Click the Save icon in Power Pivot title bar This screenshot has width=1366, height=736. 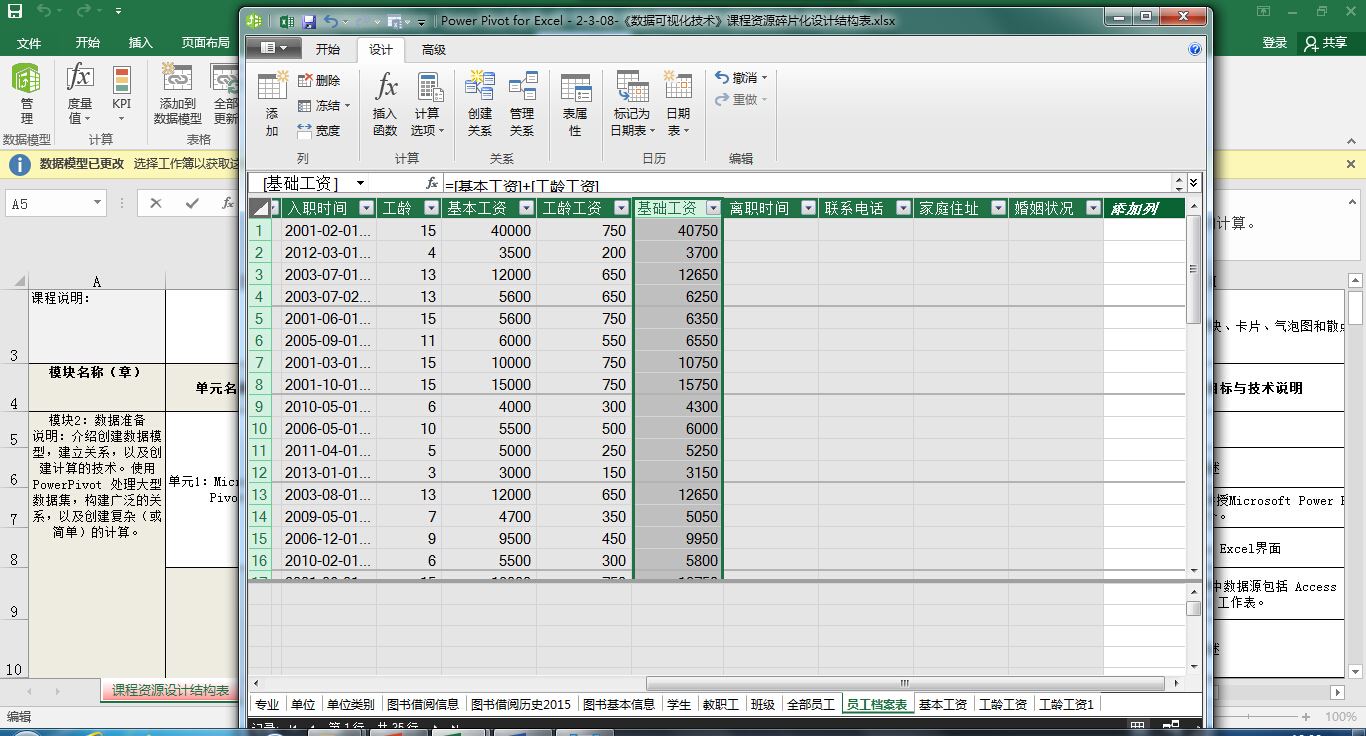click(309, 21)
